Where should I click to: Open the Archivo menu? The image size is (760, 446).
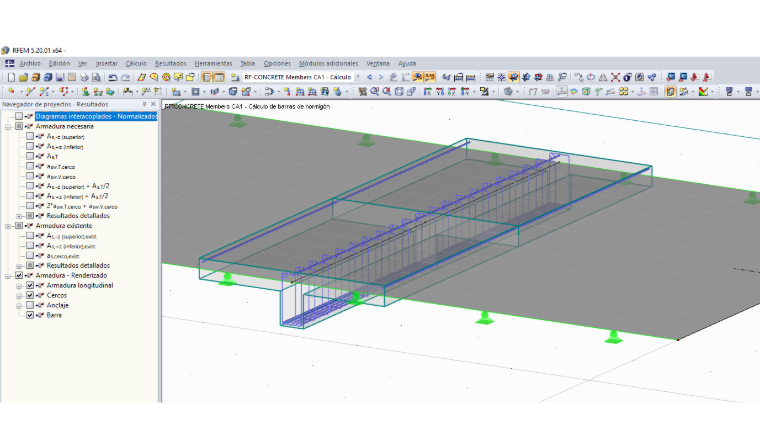point(30,64)
